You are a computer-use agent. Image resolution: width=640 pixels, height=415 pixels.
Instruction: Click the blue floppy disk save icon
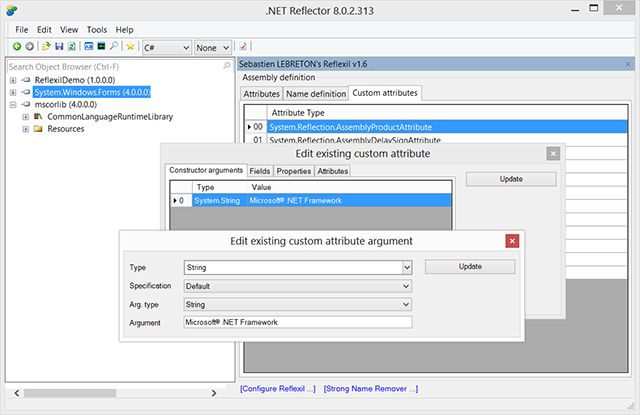tap(59, 47)
